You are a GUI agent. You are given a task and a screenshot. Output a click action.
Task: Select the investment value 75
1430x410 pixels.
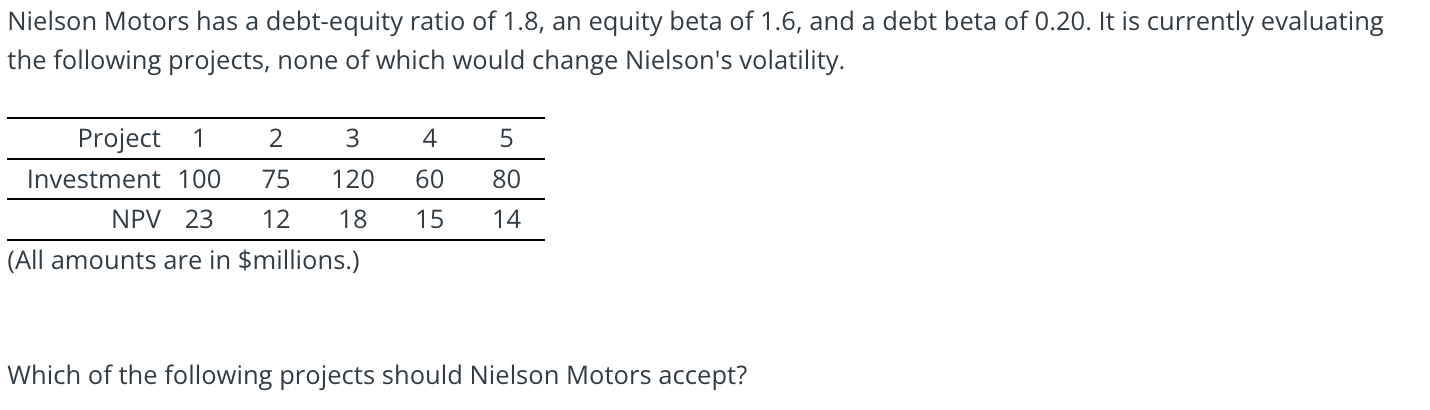pyautogui.click(x=276, y=179)
